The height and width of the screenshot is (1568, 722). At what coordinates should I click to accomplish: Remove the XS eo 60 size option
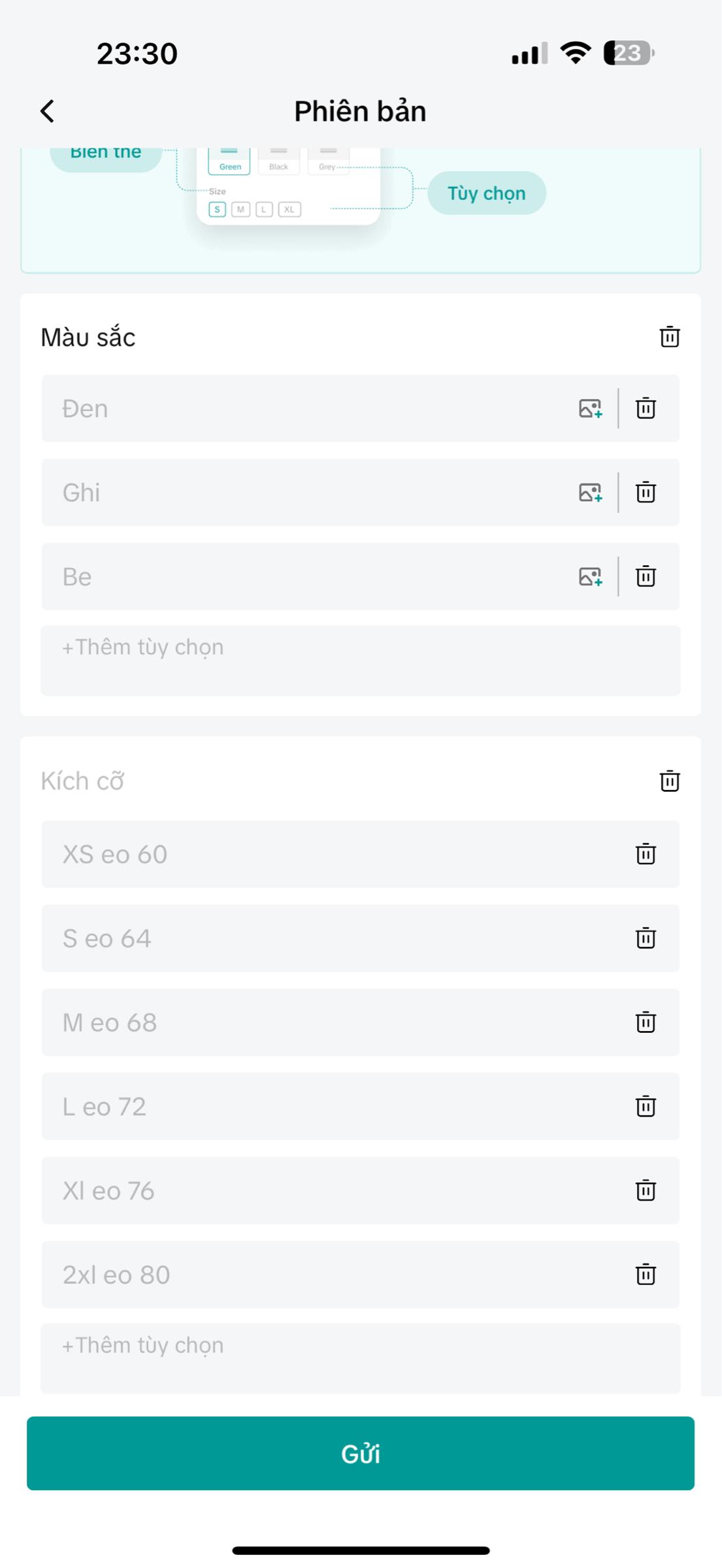click(646, 854)
